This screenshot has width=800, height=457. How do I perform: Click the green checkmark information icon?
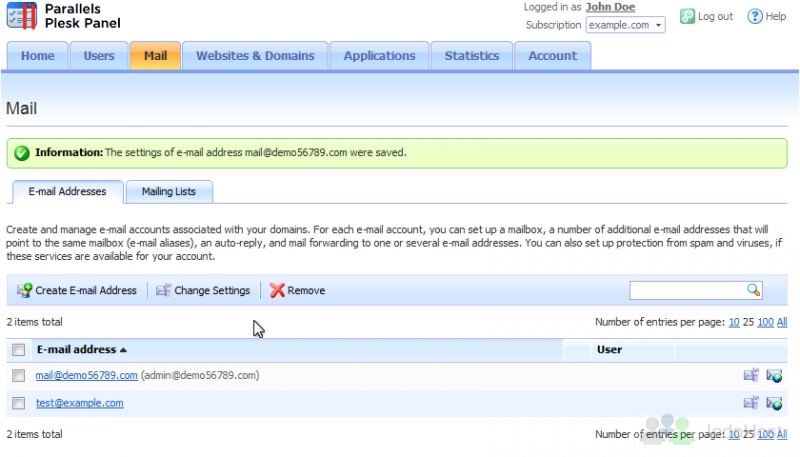coord(21,153)
